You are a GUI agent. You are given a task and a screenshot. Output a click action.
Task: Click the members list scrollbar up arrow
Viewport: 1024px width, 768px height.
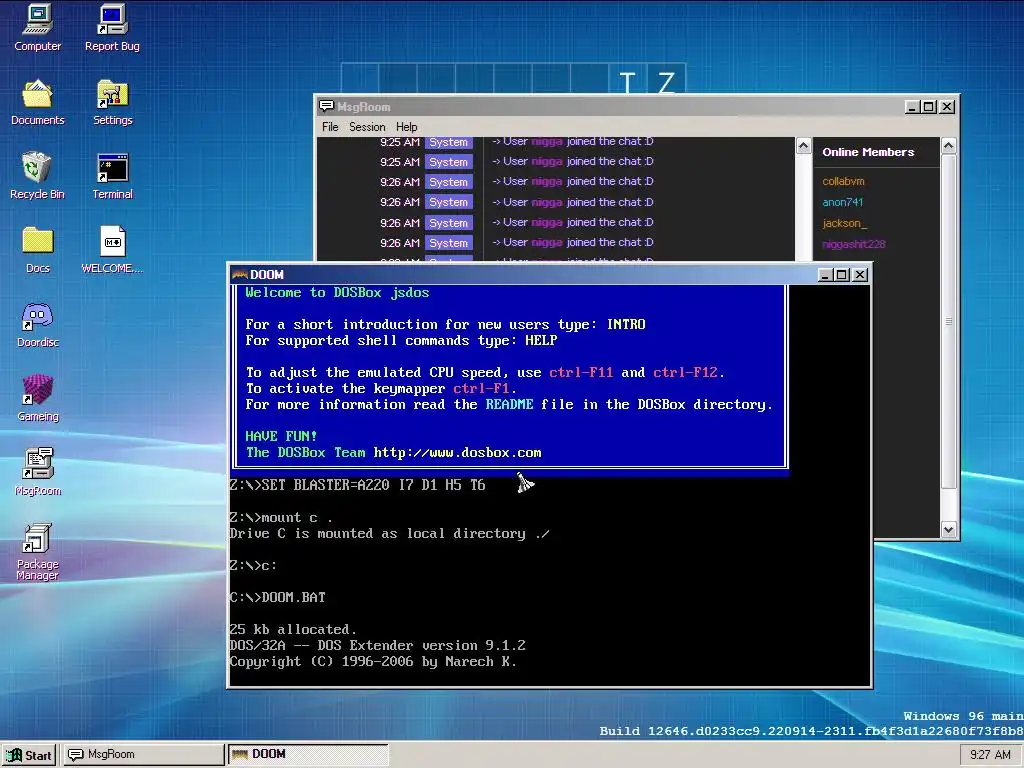click(x=948, y=146)
